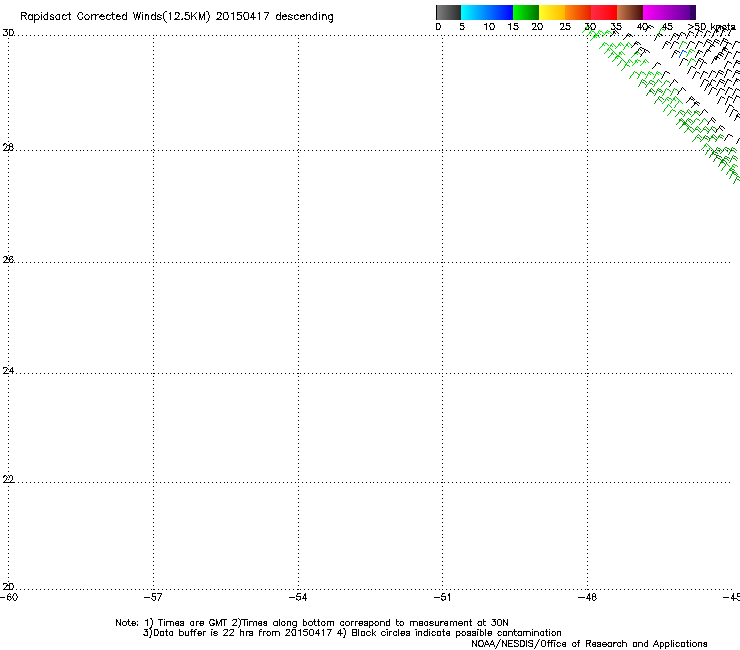Click the 'NOAA/NESDIS/Office of Research and Applications' credit

(x=589, y=644)
